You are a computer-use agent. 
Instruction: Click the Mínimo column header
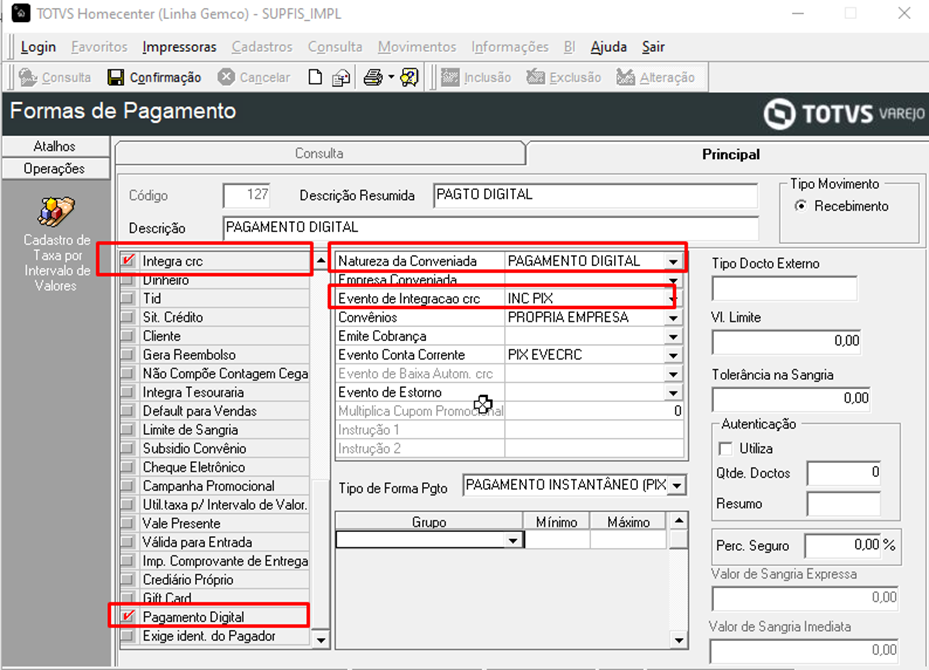pos(556,521)
